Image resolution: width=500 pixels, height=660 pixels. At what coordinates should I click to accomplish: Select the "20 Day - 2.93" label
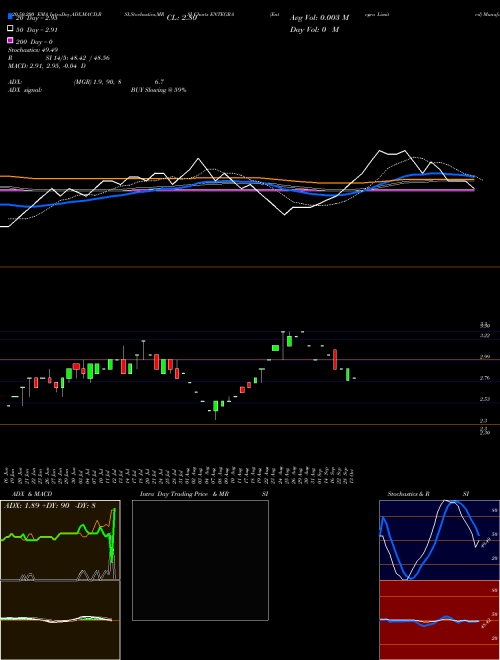(36, 18)
